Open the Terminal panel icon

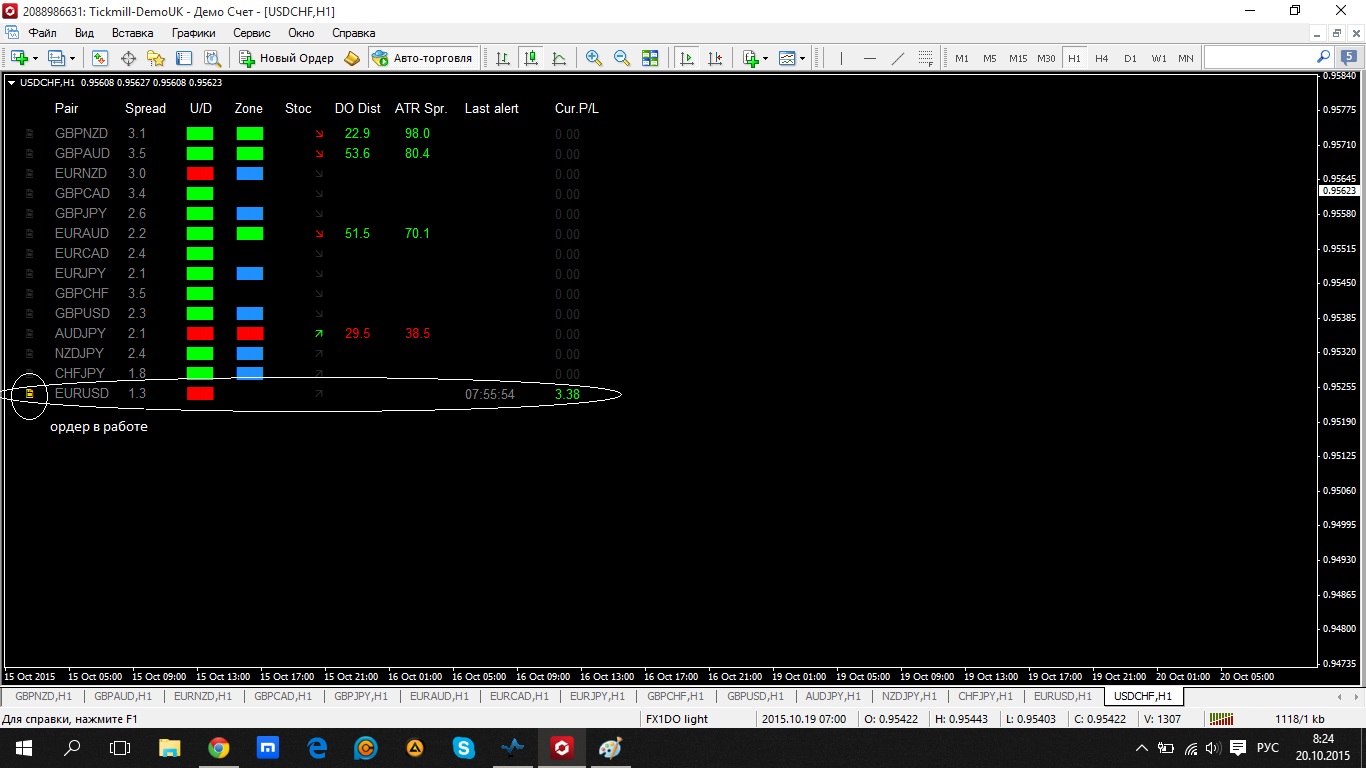[x=184, y=58]
